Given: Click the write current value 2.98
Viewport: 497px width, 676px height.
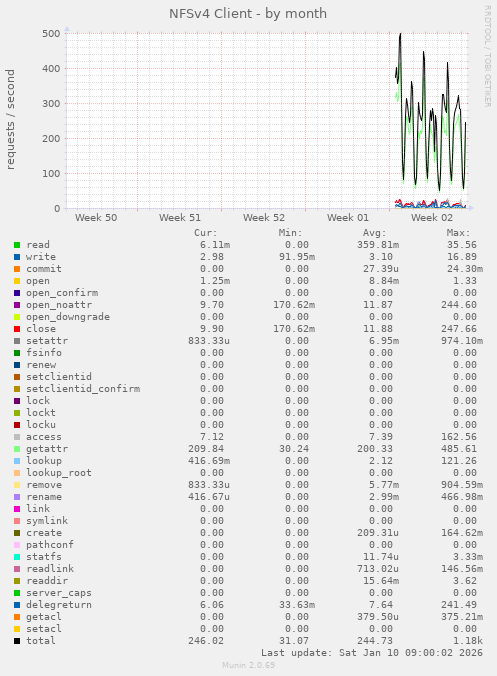Looking at the screenshot, I should click(212, 257).
